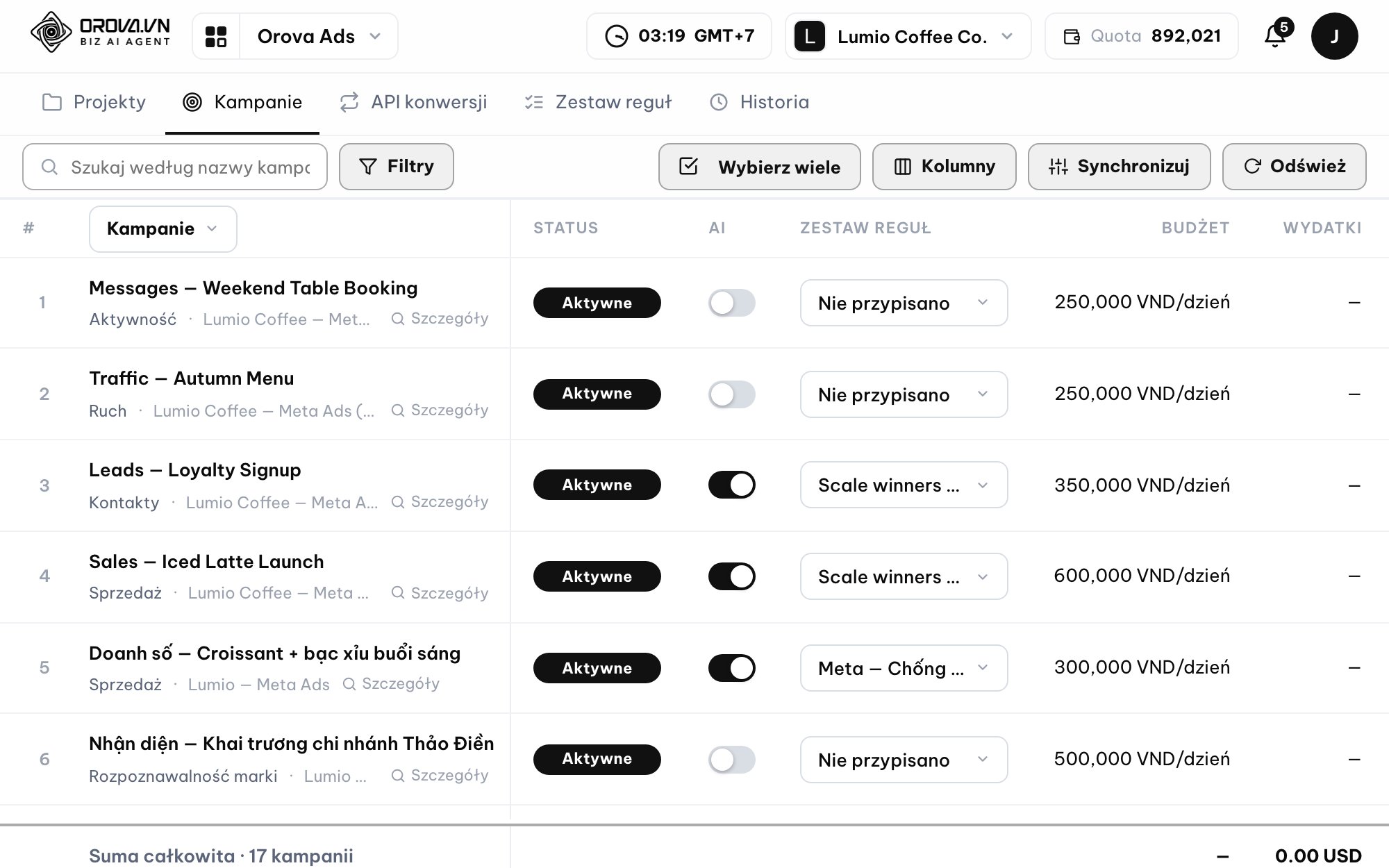Open rule set dropdown for Weekend Table Booking
The height and width of the screenshot is (868, 1389).
pos(904,303)
